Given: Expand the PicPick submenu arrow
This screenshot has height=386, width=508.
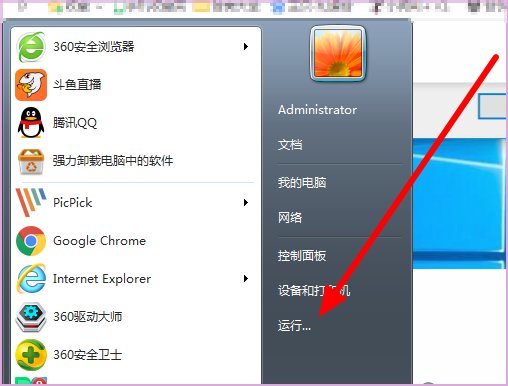Looking at the screenshot, I should click(x=246, y=202).
